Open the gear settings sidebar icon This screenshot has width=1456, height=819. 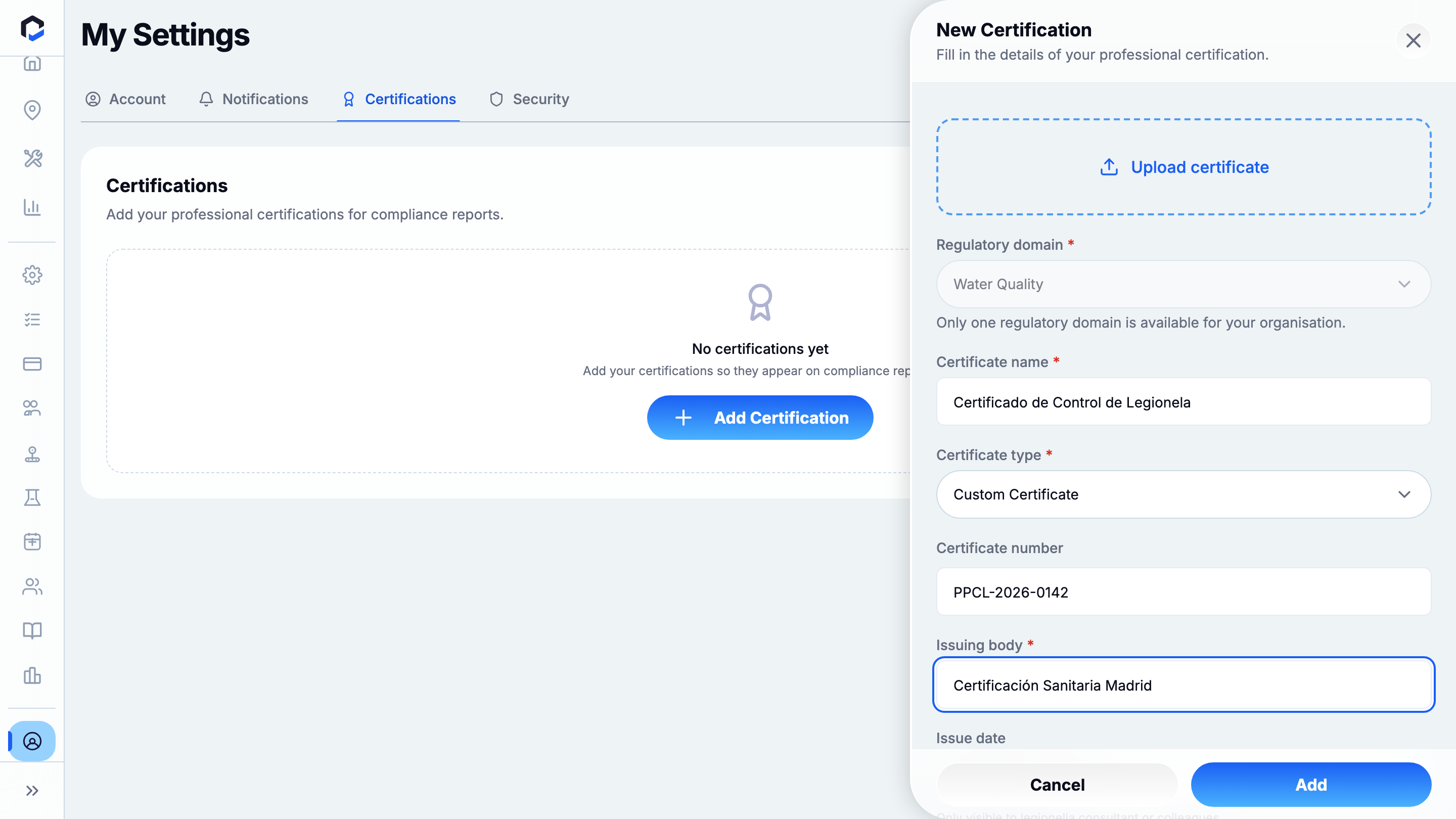pos(32,275)
